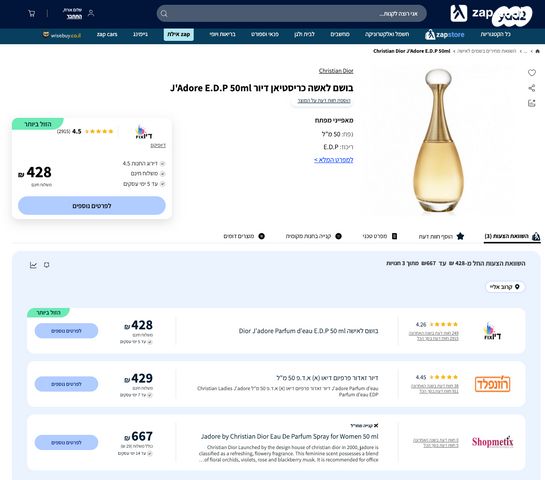Click review links under 4.26 rating

[434, 336]
